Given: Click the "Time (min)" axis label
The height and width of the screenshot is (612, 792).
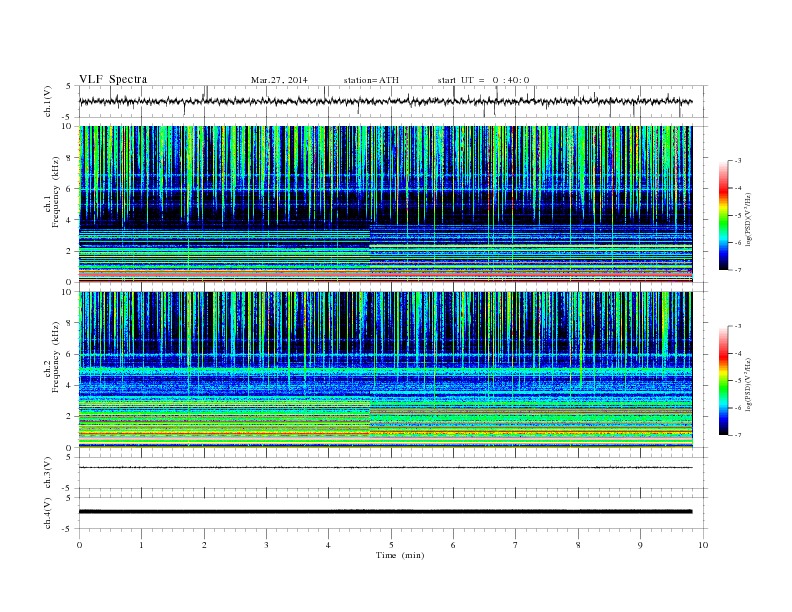Looking at the screenshot, I should [400, 555].
